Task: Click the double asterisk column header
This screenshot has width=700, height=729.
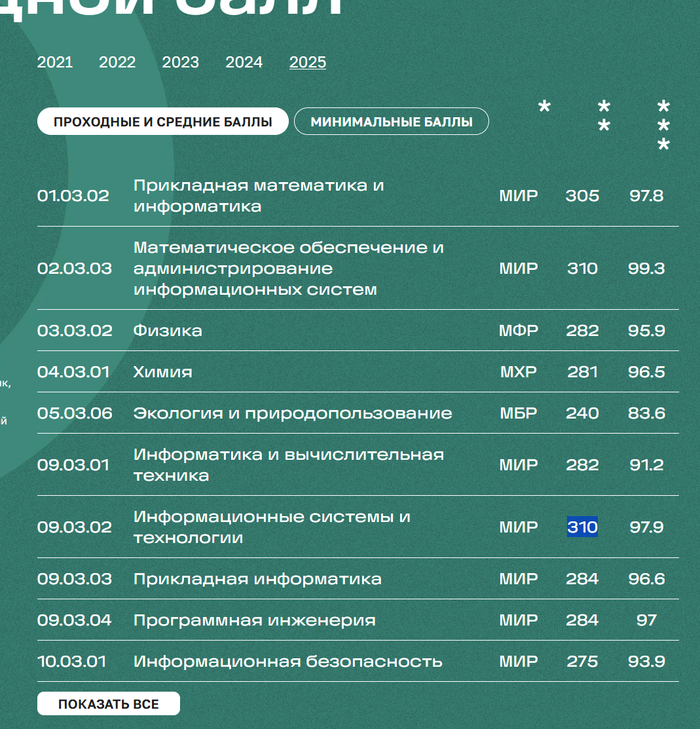Action: [x=604, y=117]
